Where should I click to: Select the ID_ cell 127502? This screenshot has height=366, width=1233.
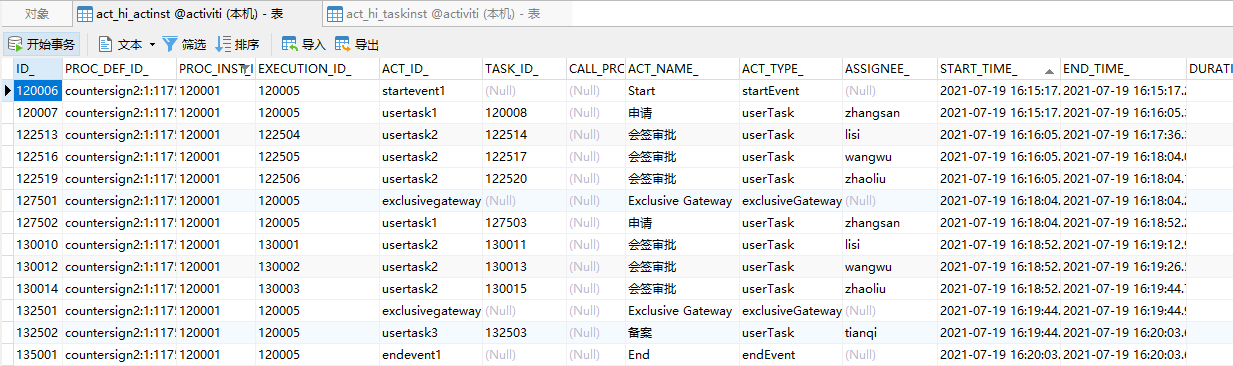37,222
